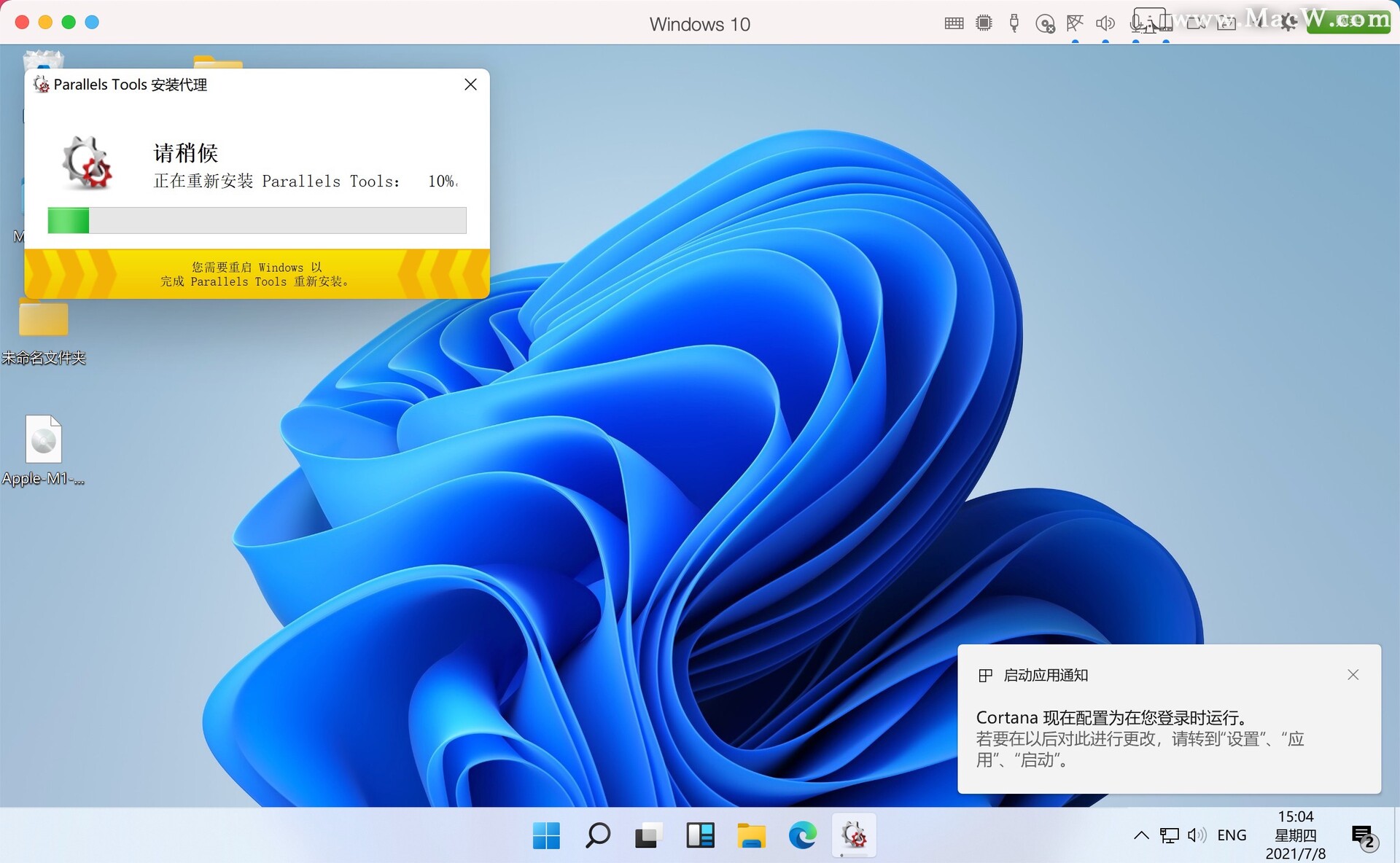This screenshot has width=1400, height=863.
Task: Click Parallels Tools installer taskbar icon
Action: [854, 835]
